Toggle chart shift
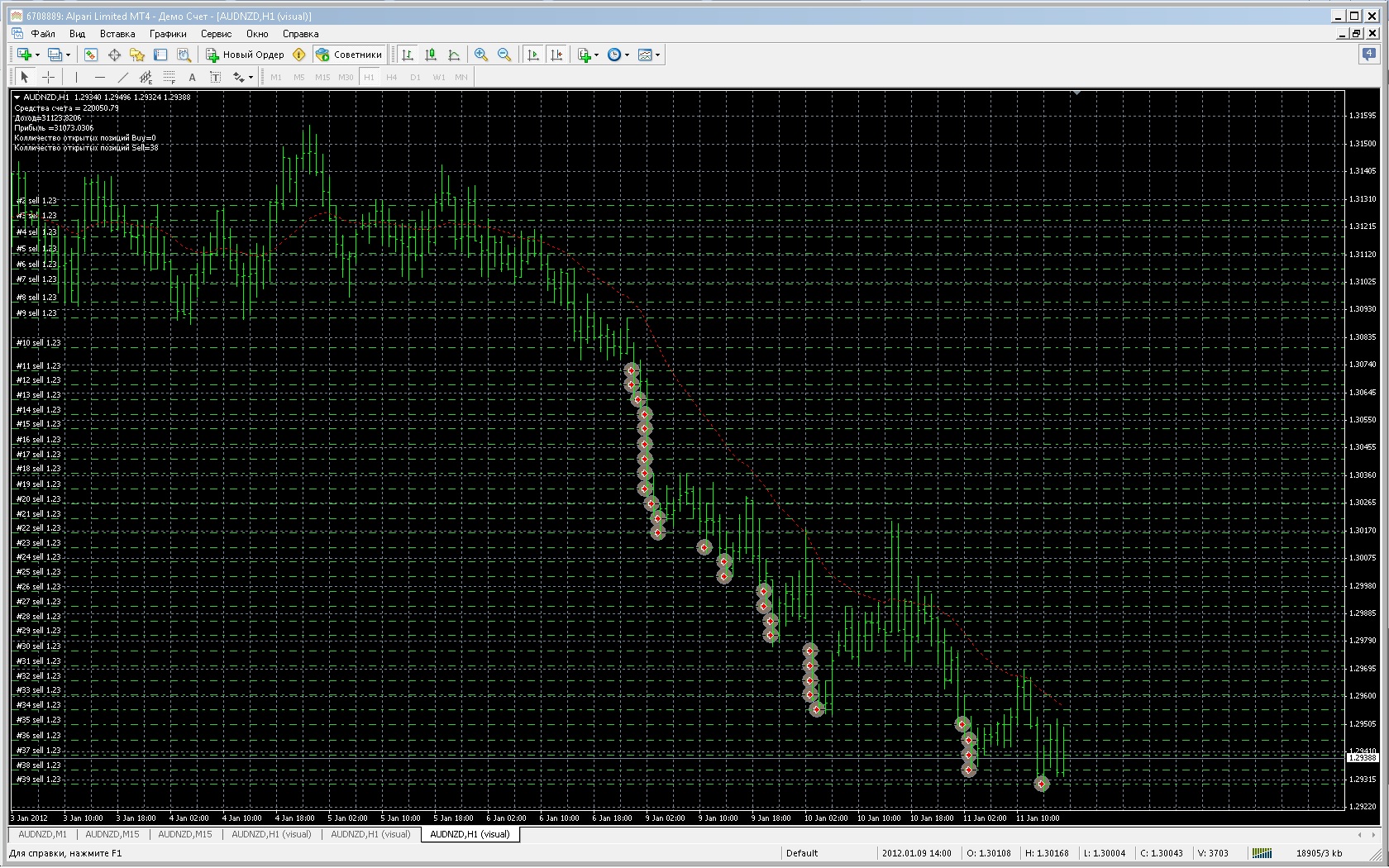This screenshot has width=1389, height=868. [556, 55]
